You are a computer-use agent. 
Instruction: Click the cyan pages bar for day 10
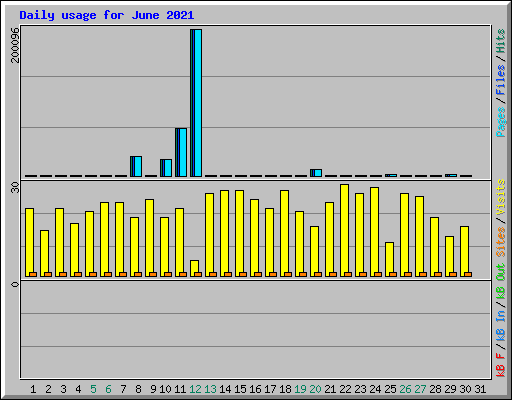tap(168, 168)
